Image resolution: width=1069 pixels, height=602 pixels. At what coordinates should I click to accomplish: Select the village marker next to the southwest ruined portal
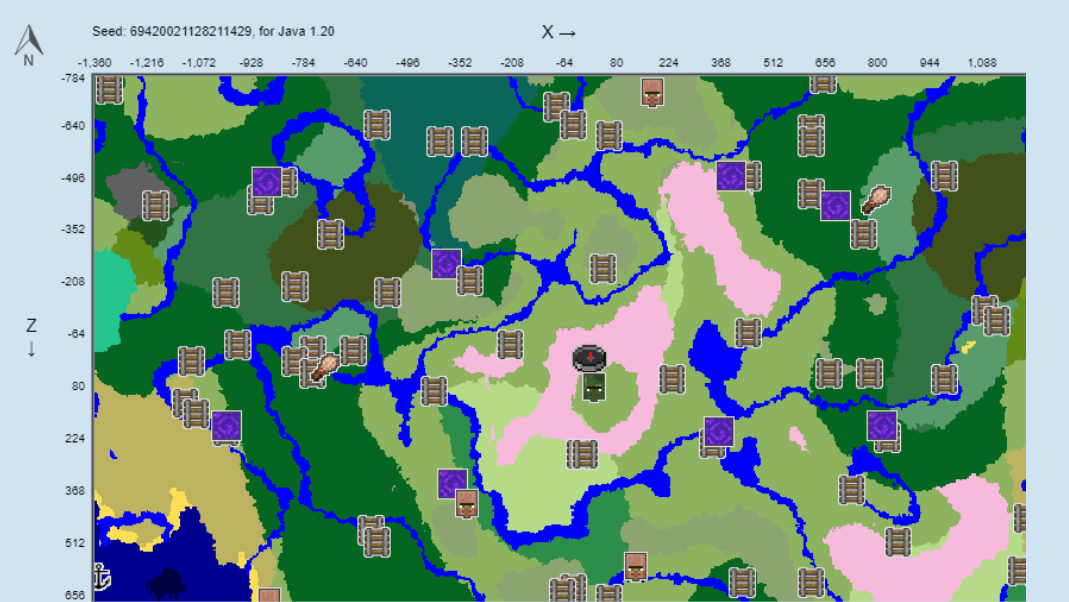(466, 505)
